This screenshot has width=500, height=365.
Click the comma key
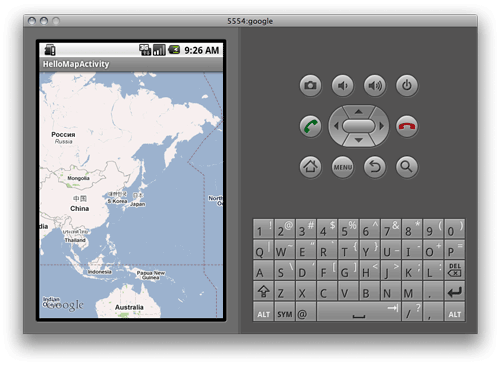tap(433, 312)
